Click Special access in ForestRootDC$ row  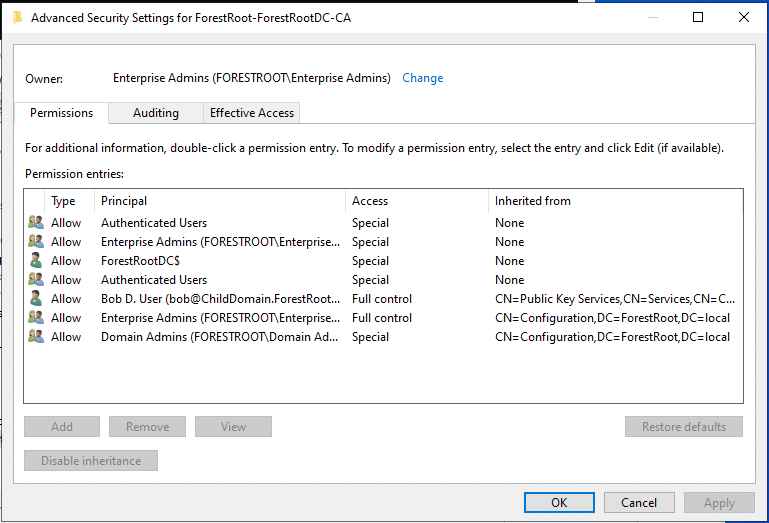(x=370, y=261)
